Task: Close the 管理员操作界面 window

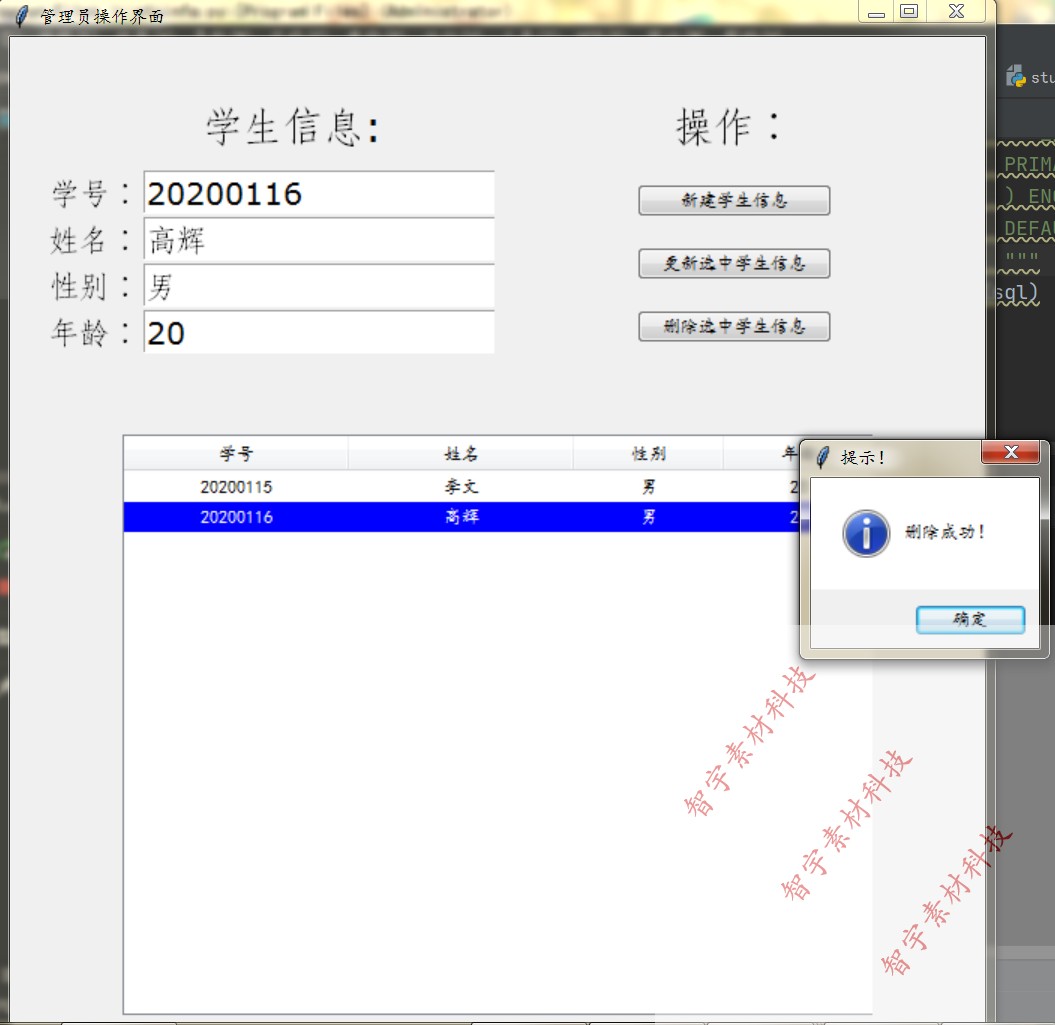Action: coord(956,11)
